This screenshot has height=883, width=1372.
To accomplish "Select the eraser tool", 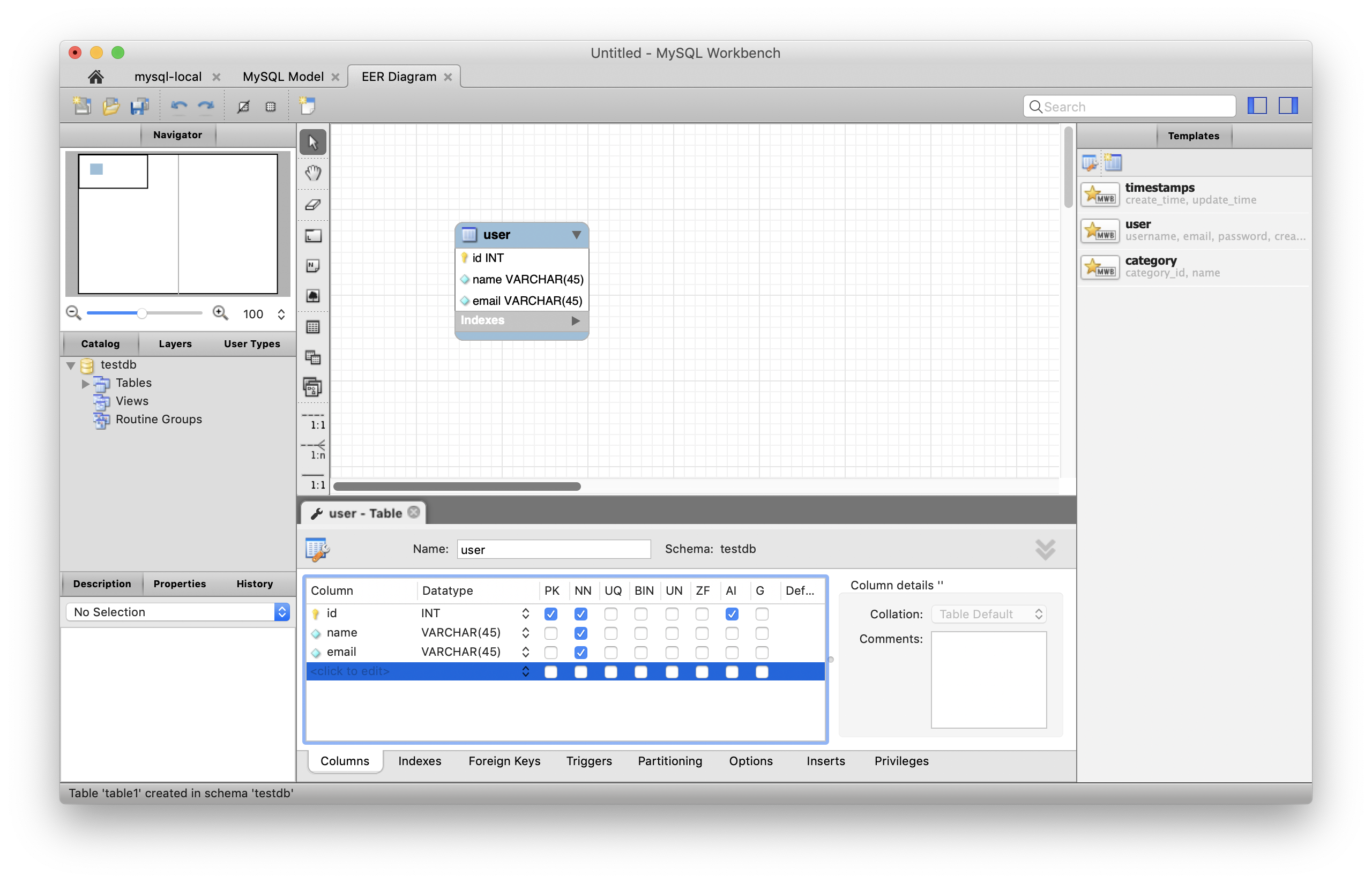I will click(313, 205).
